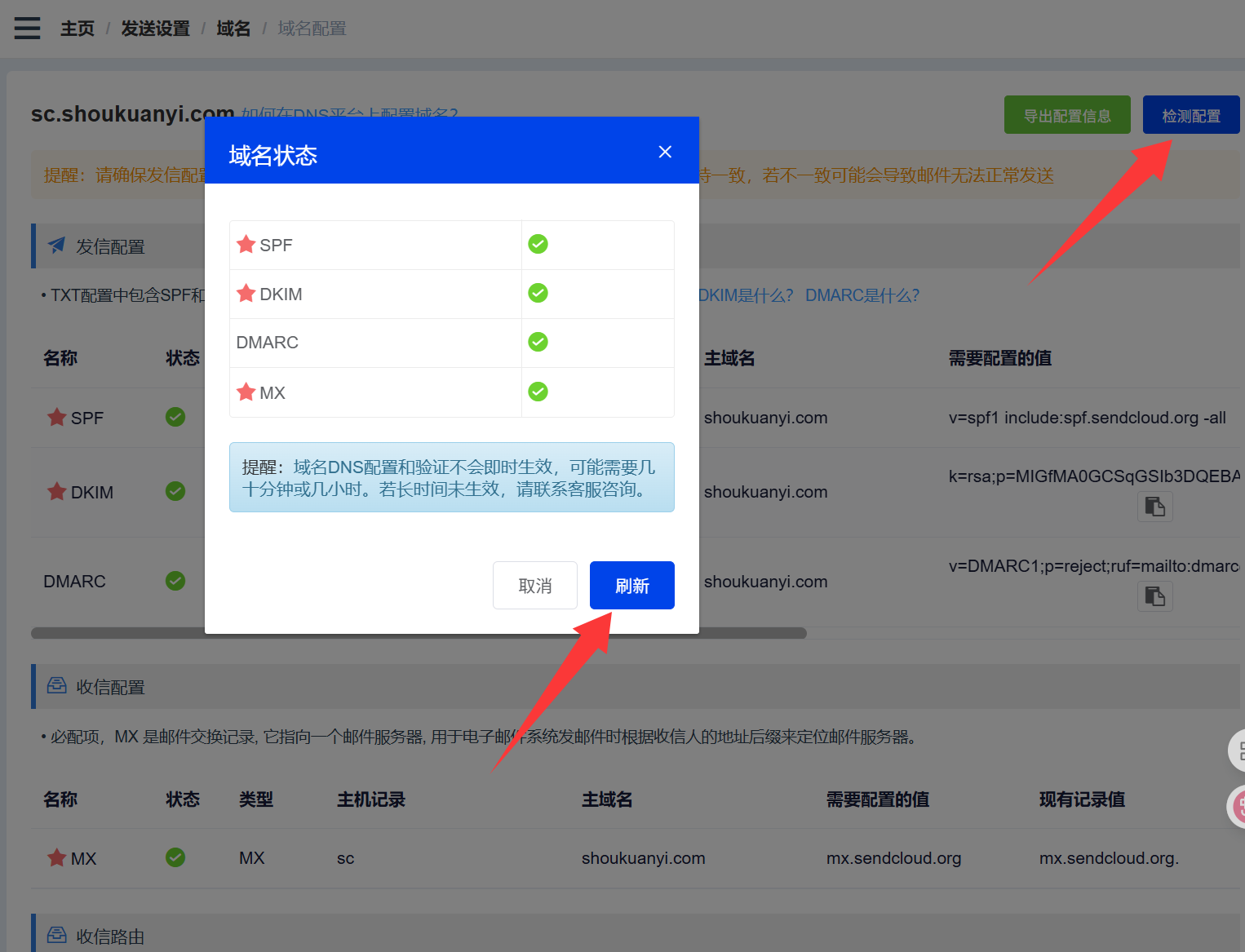Viewport: 1245px width, 952px height.
Task: Click the 取消 button
Action: (535, 586)
